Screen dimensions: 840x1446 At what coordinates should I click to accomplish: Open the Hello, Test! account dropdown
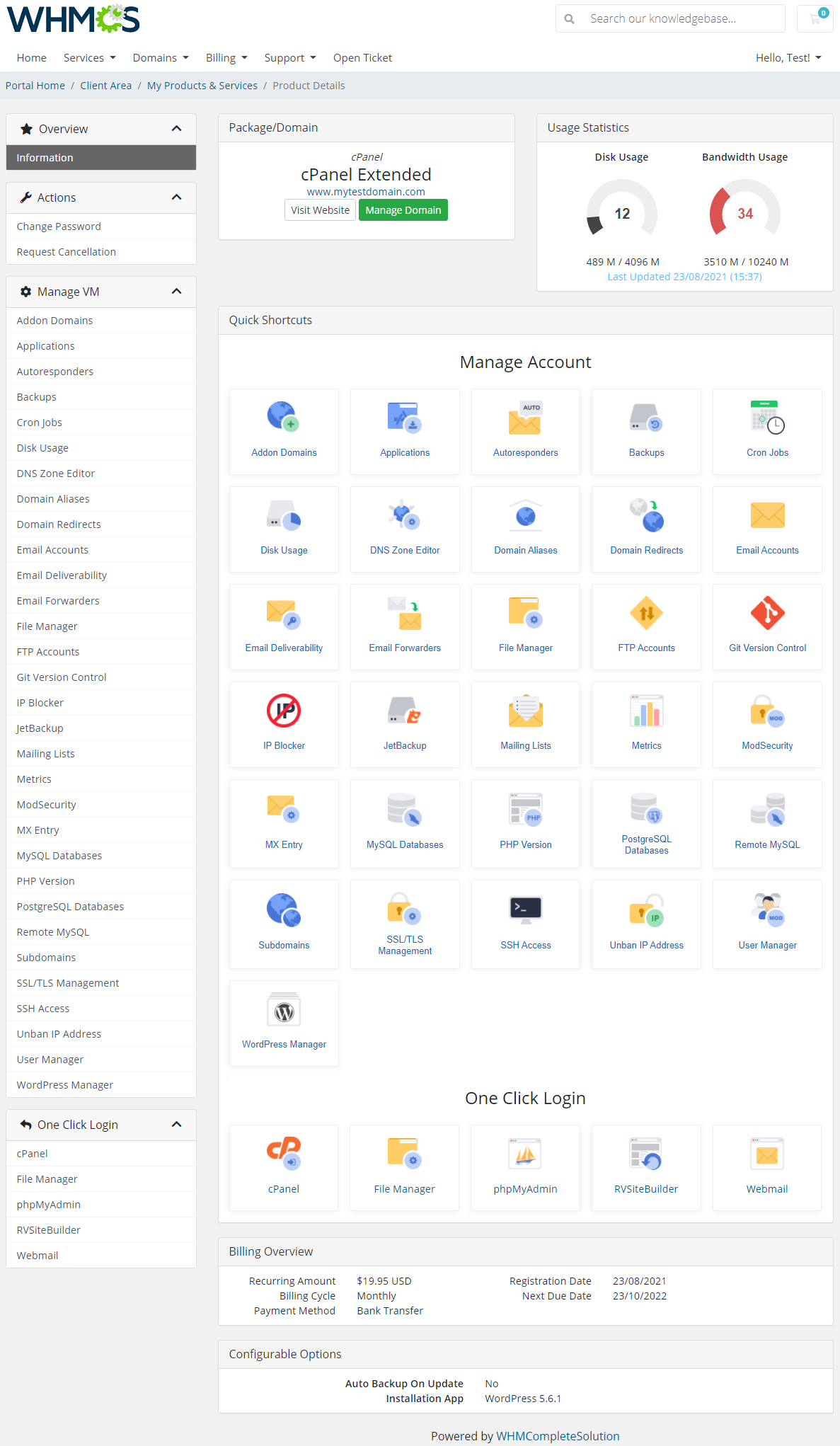point(788,58)
